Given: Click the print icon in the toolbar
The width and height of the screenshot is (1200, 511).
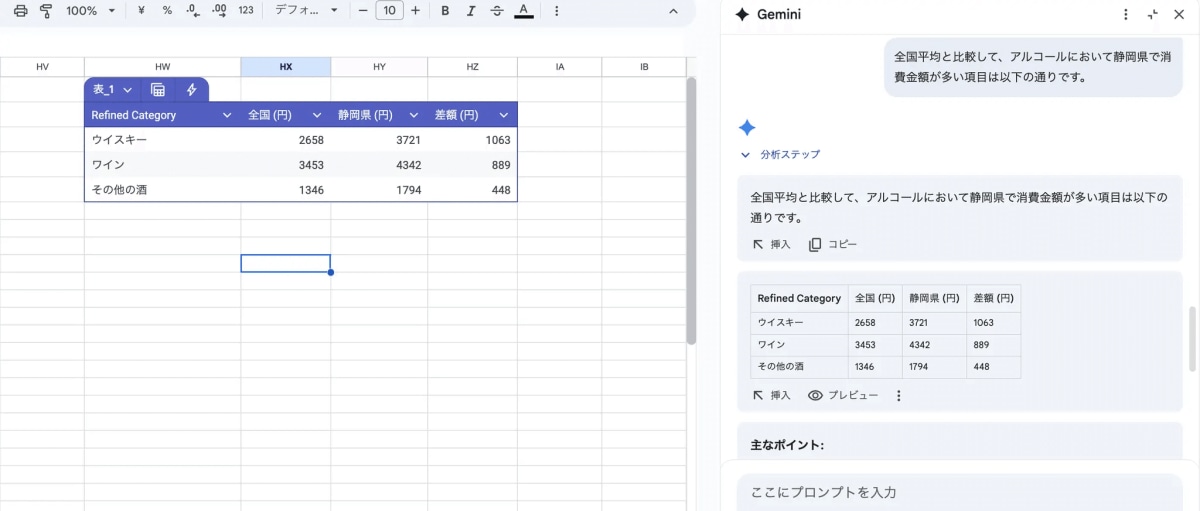Looking at the screenshot, I should (20, 11).
